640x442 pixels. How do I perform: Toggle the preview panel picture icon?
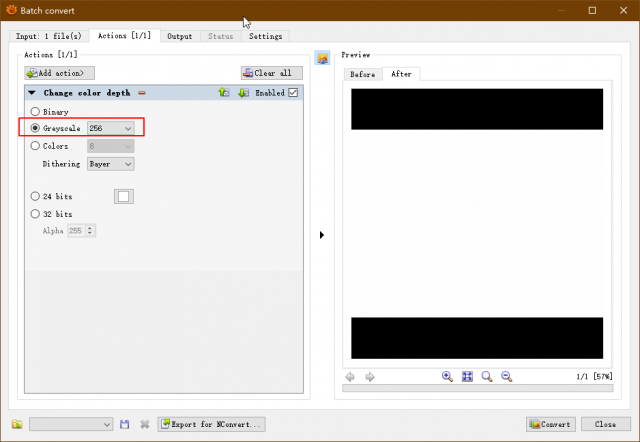coord(322,58)
